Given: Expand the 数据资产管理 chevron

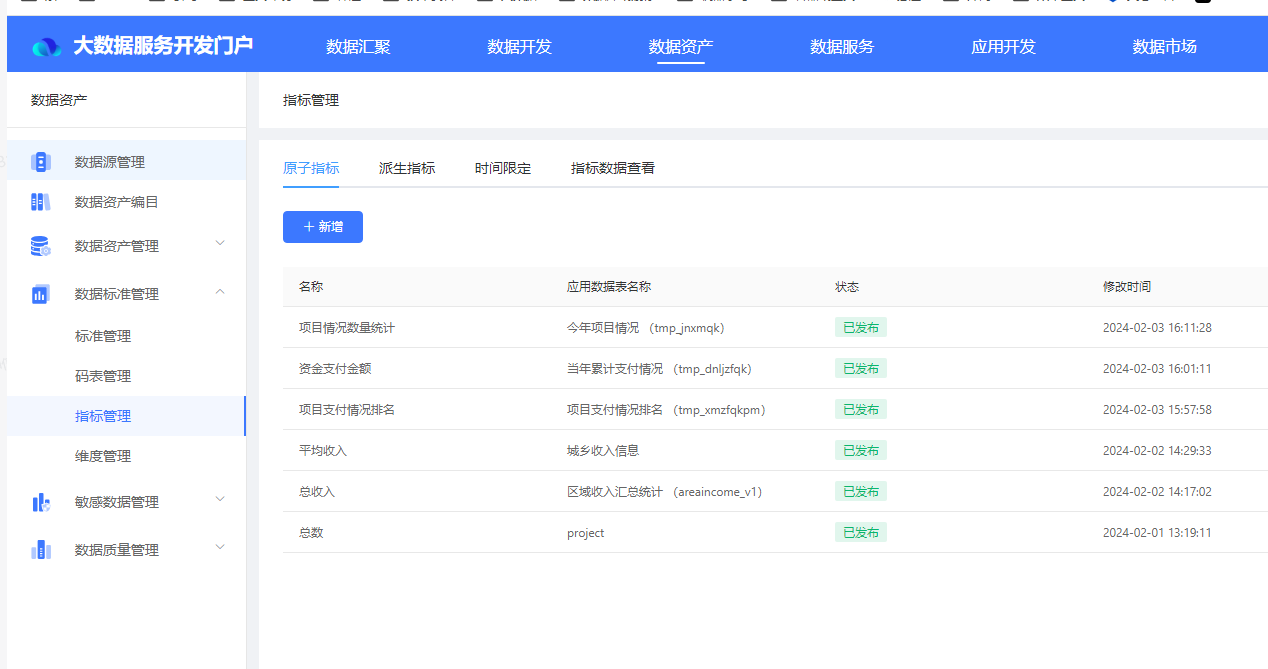Looking at the screenshot, I should [221, 243].
